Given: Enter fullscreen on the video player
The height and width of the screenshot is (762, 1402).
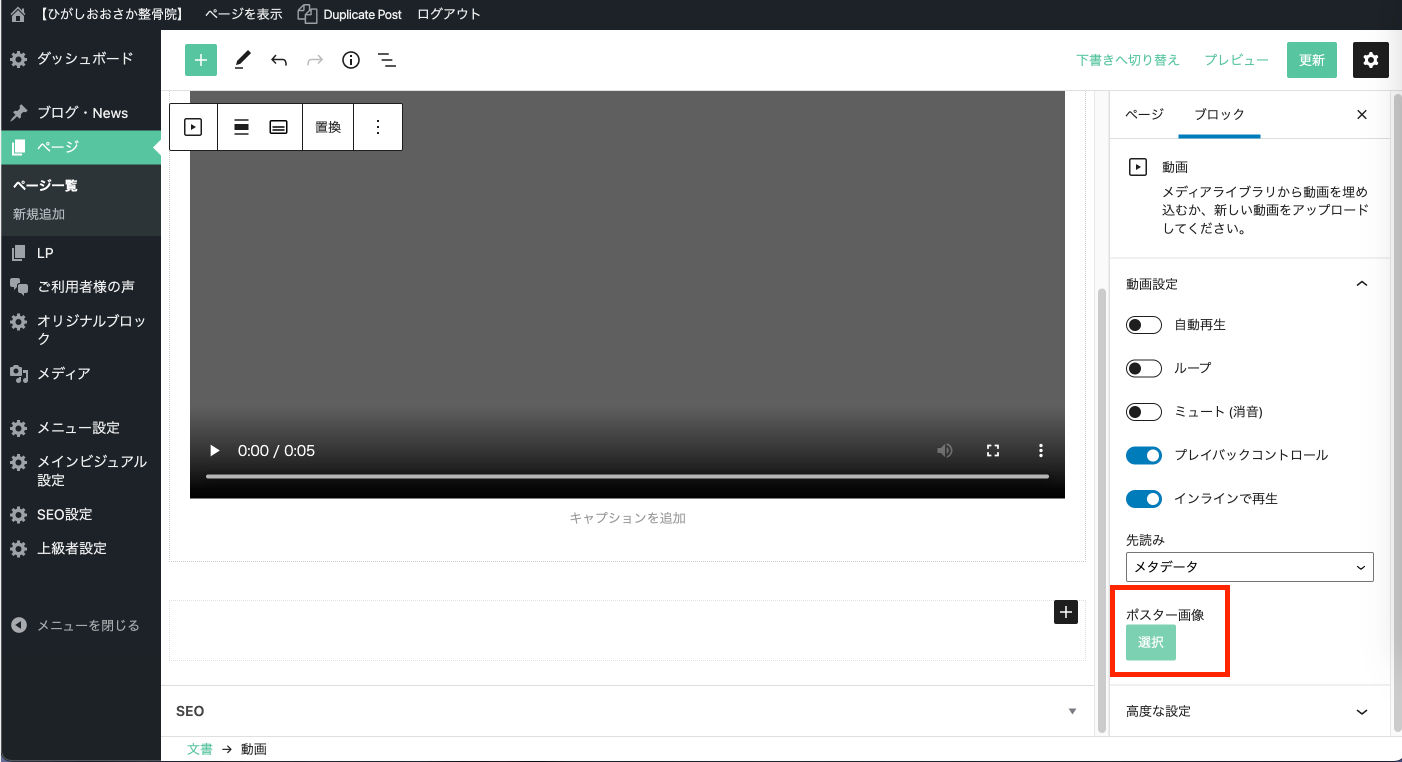Looking at the screenshot, I should 993,451.
